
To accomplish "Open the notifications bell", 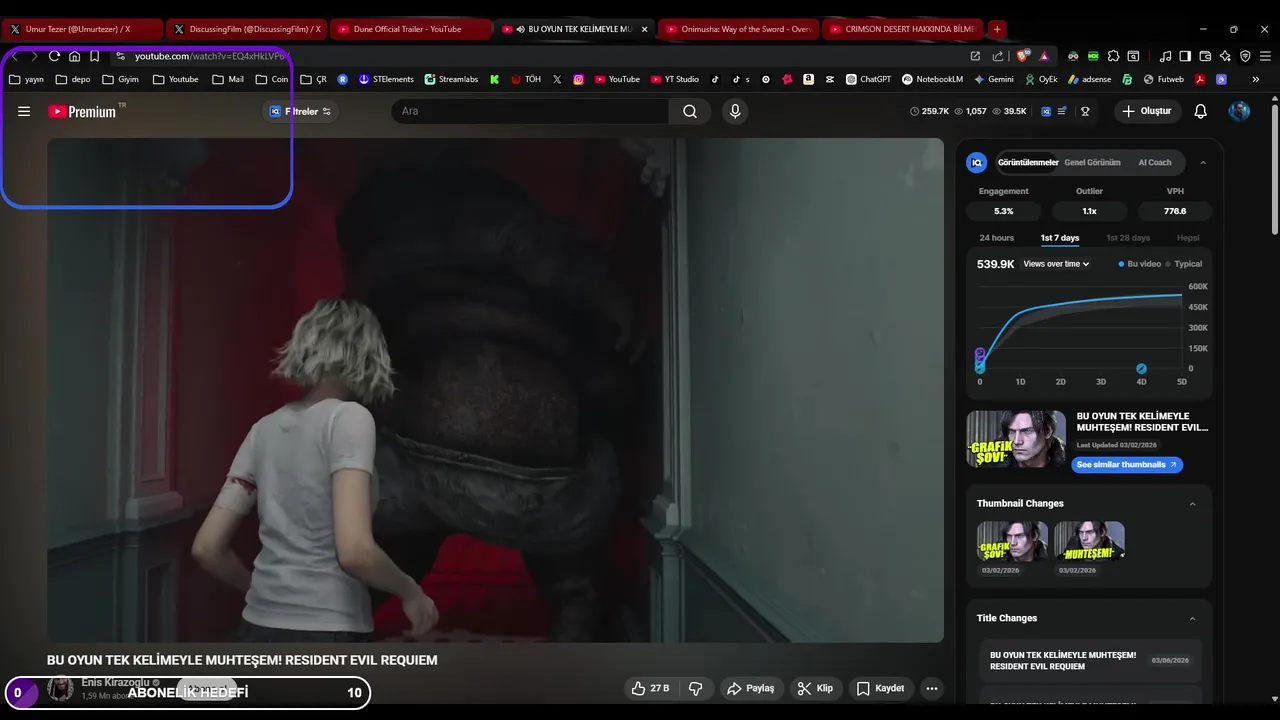I will pos(1201,111).
